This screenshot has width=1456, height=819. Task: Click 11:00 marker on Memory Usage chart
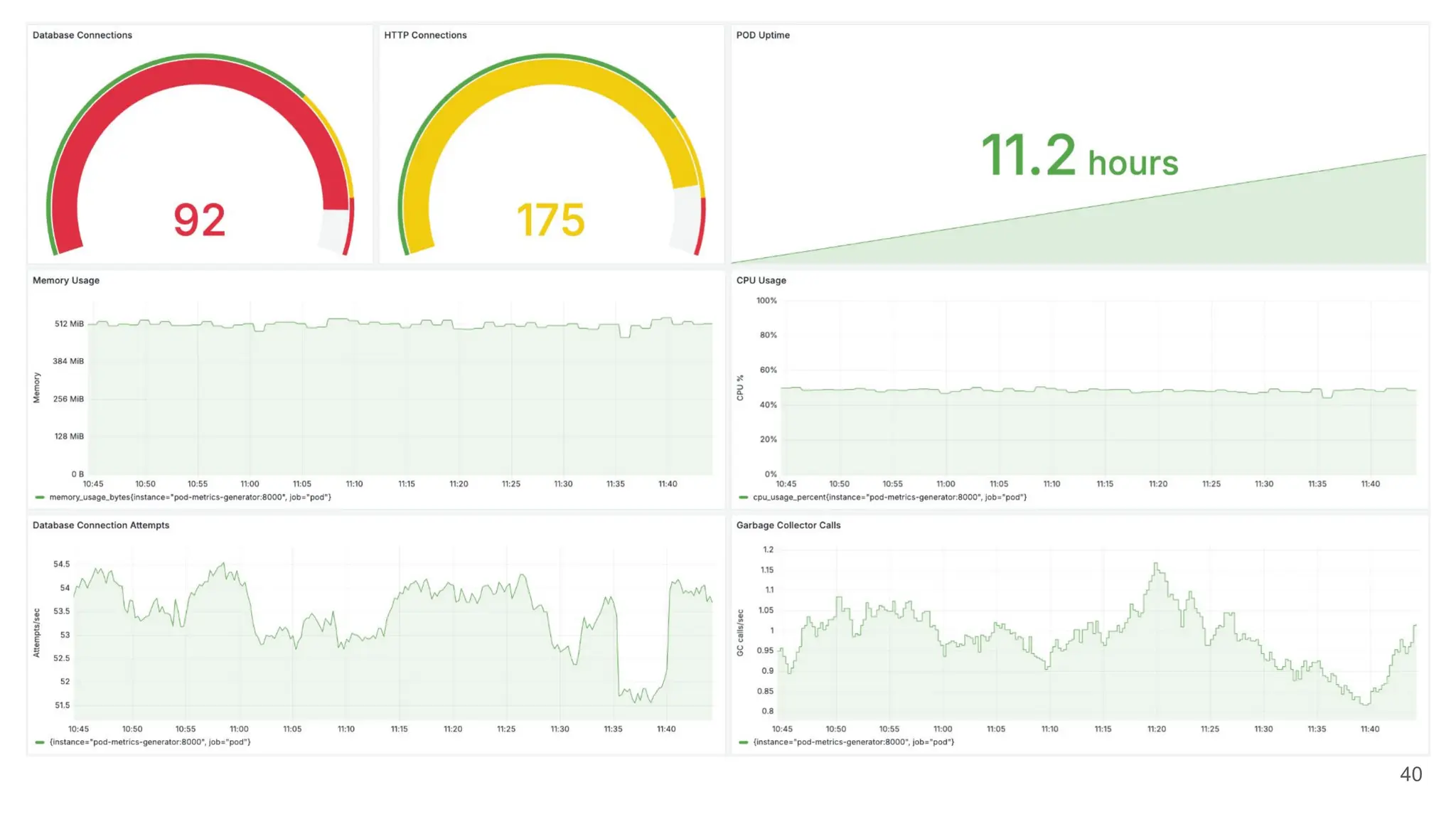(250, 484)
